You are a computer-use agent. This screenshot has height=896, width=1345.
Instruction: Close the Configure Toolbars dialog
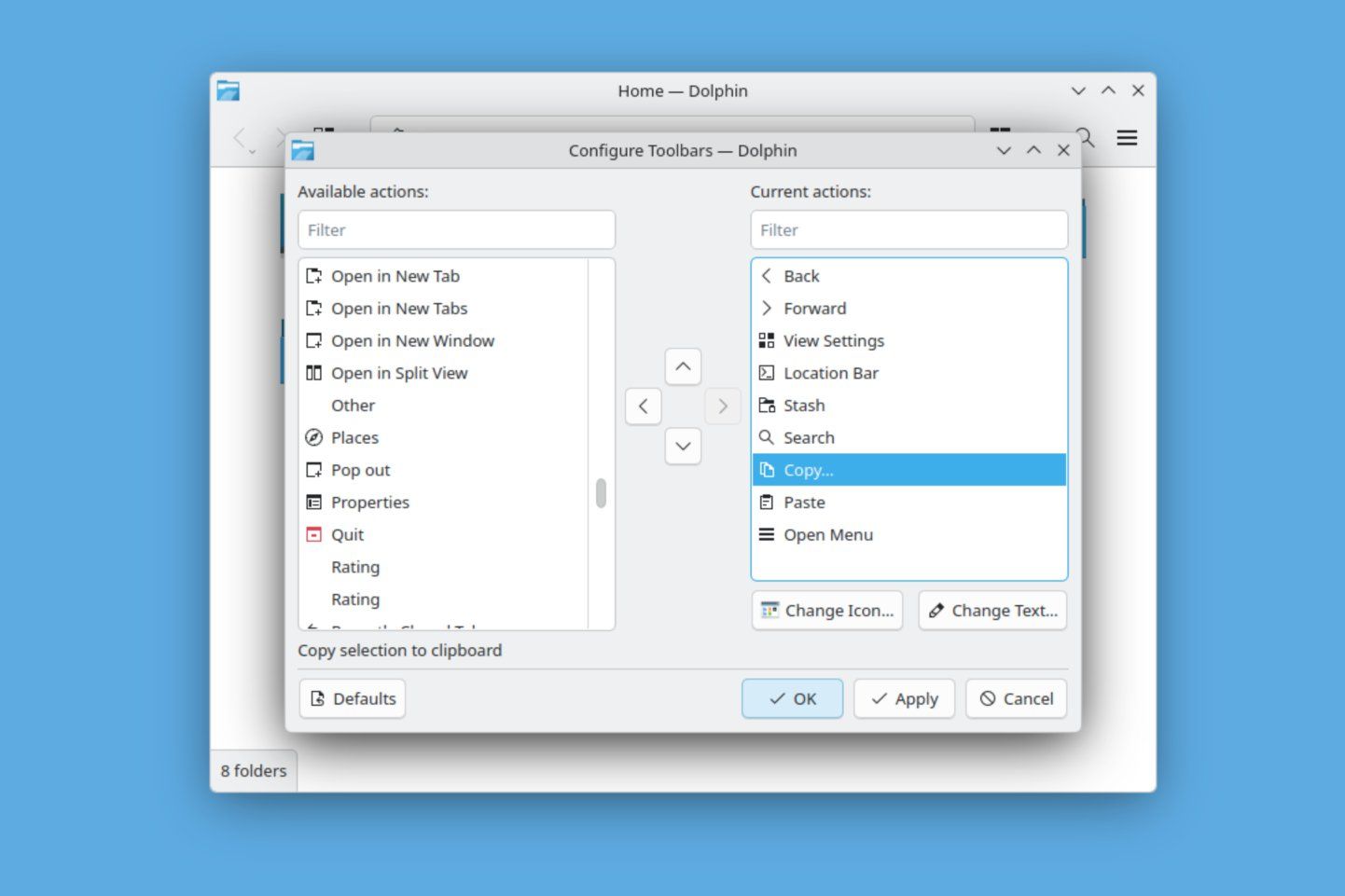coord(1063,150)
